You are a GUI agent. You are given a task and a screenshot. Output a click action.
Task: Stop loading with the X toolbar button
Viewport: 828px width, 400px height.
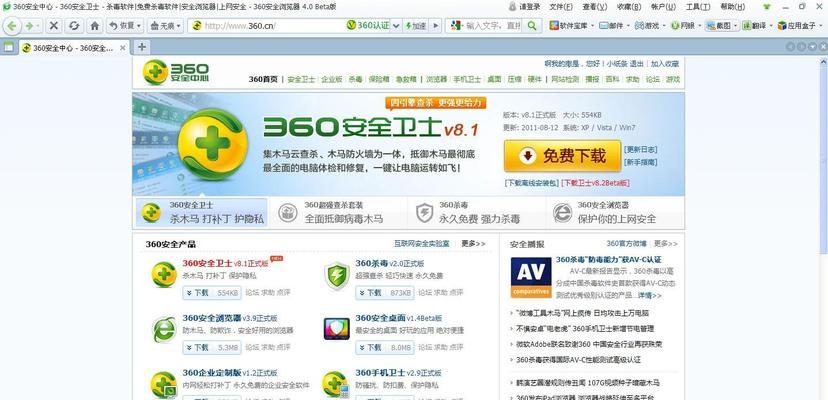tap(54, 25)
